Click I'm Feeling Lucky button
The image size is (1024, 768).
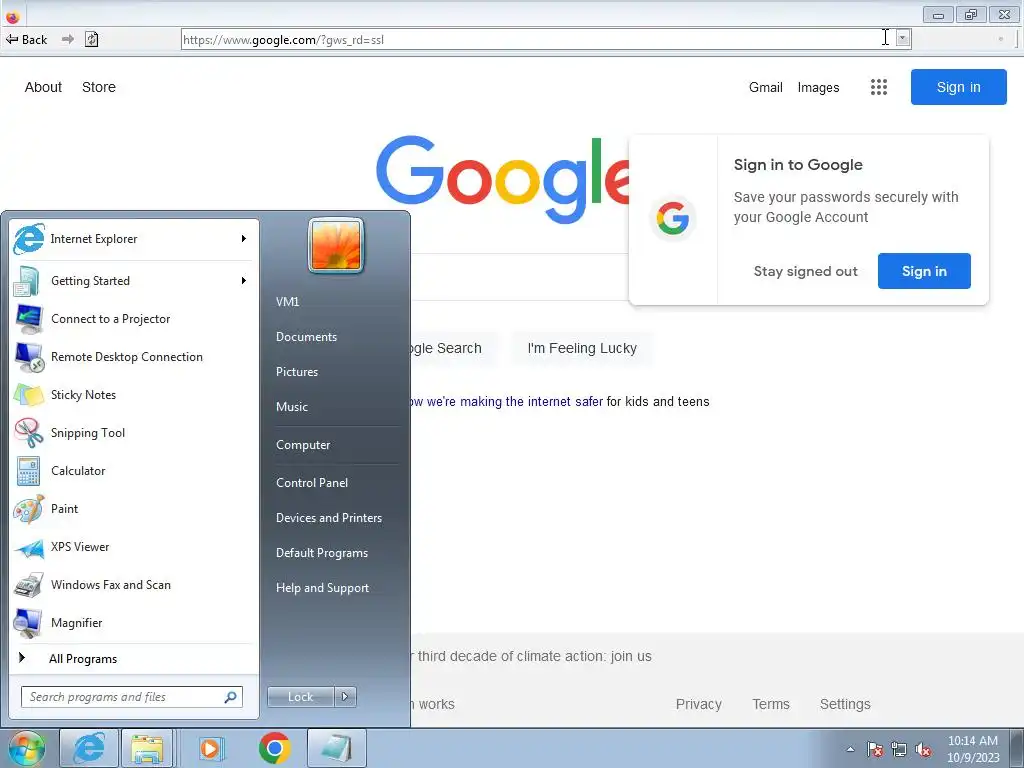coord(582,348)
